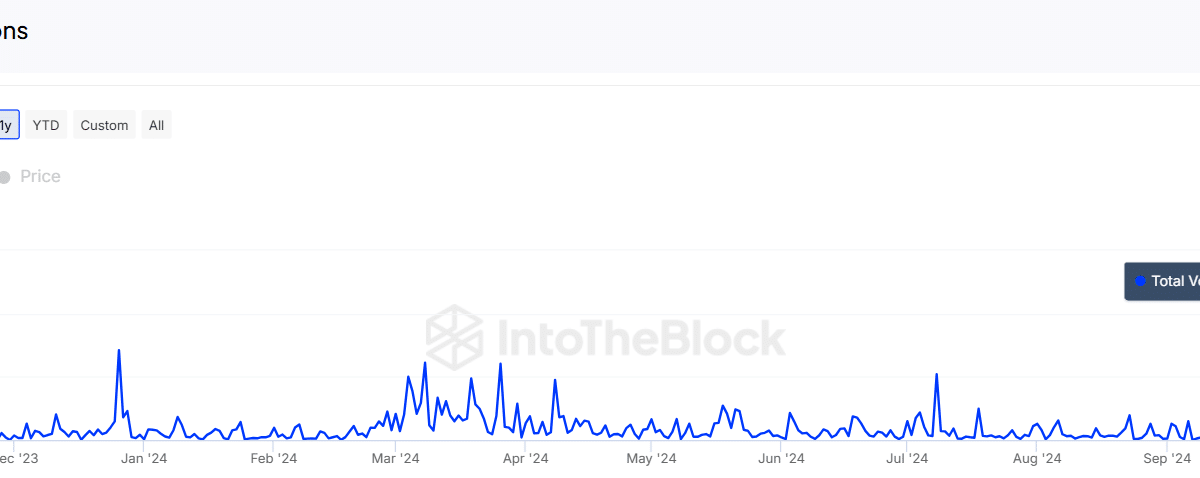
Task: Select the May '24 axis label
Action: (x=652, y=459)
